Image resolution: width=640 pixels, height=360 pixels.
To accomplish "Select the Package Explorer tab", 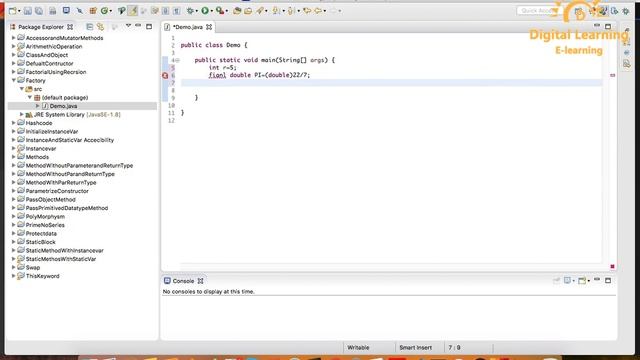I will pyautogui.click(x=41, y=27).
